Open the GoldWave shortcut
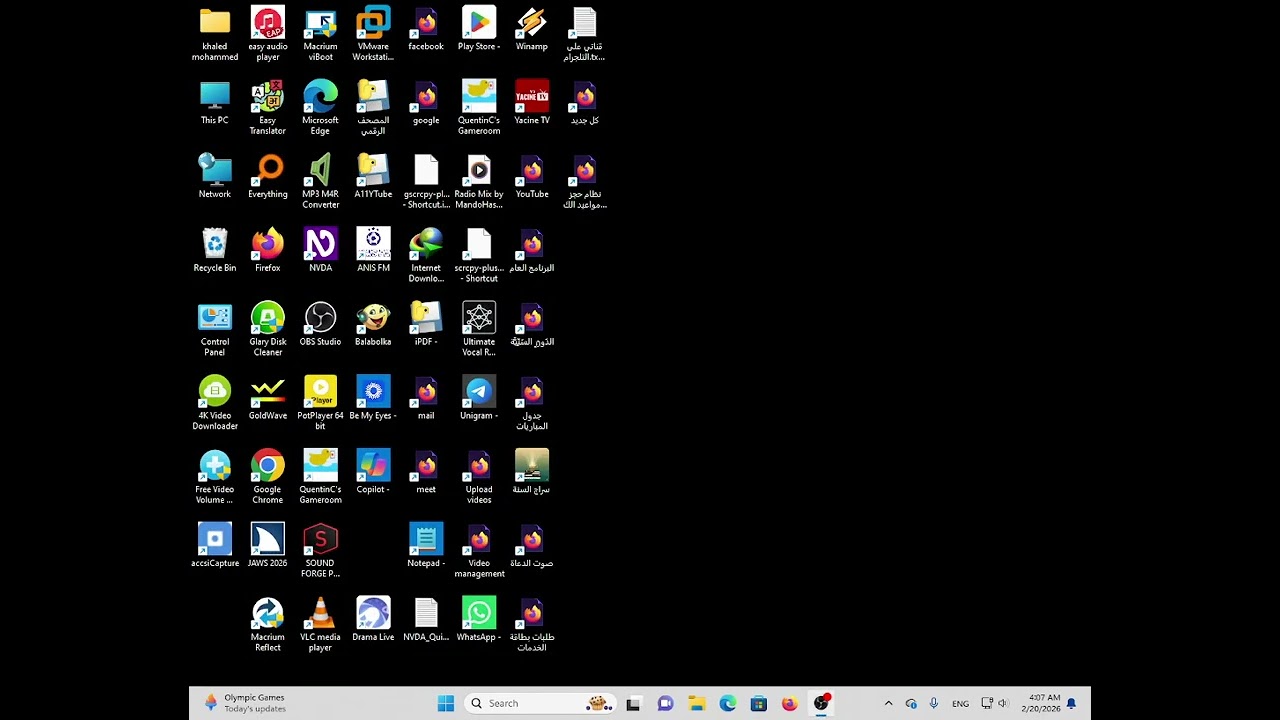This screenshot has width=1280, height=720. 268,399
